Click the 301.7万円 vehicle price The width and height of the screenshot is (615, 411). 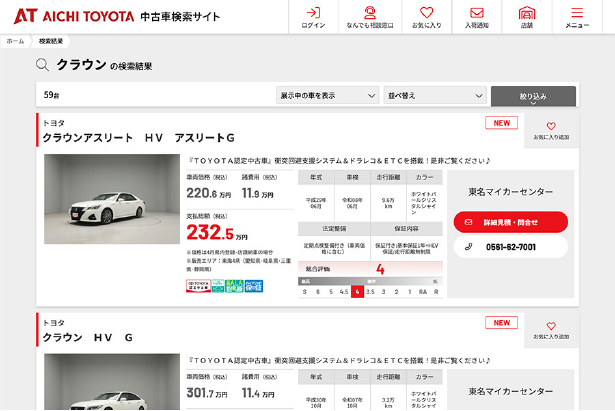click(207, 393)
